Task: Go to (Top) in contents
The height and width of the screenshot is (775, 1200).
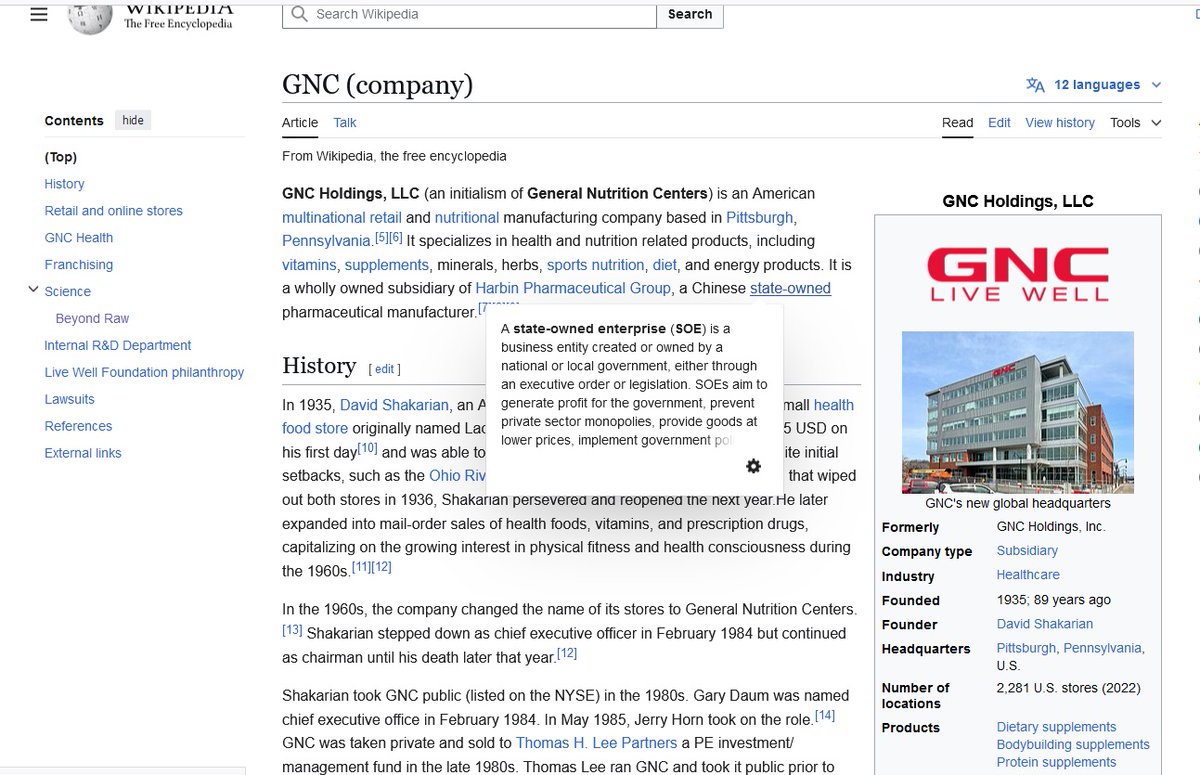Action: coord(61,157)
